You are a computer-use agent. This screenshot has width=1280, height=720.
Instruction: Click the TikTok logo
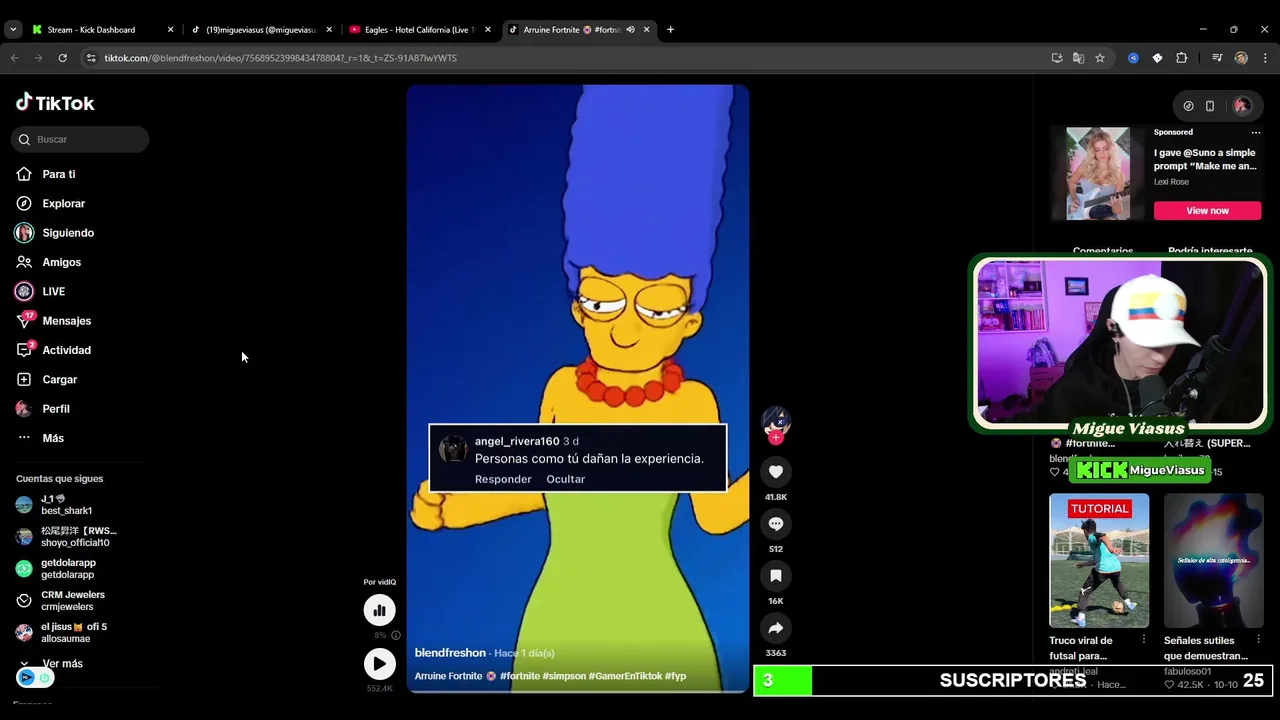click(55, 102)
